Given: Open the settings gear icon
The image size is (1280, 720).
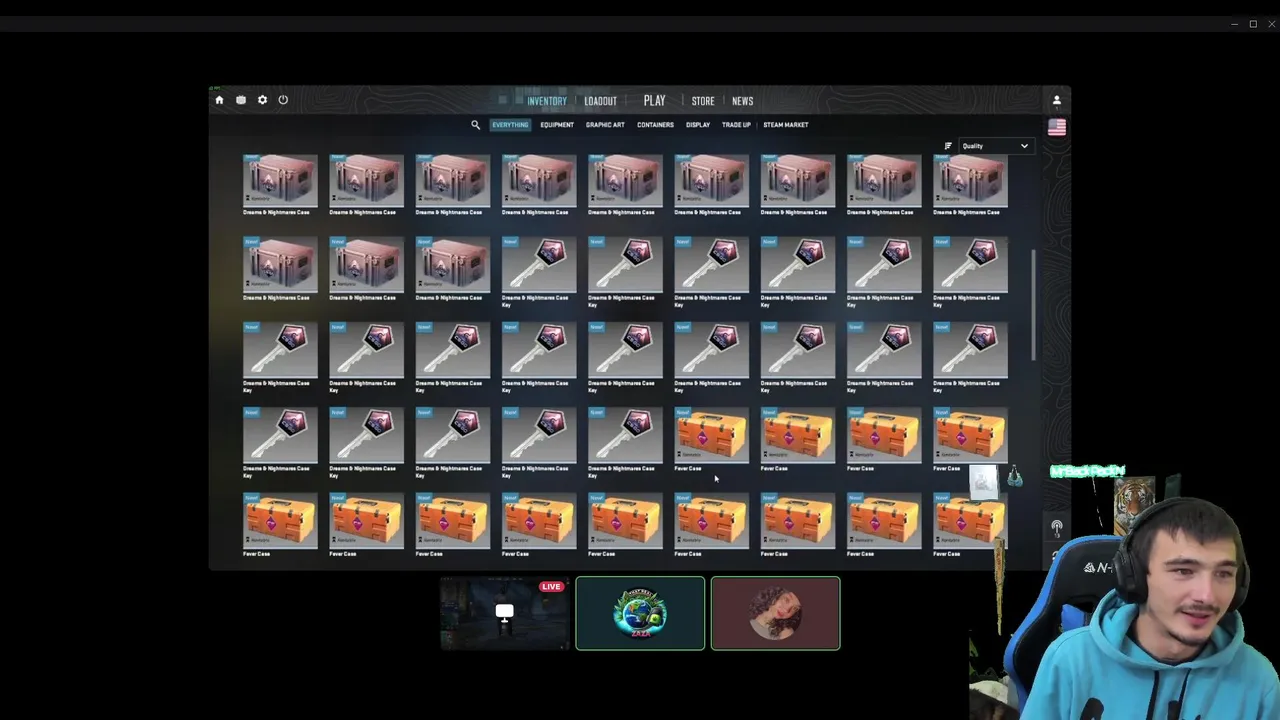Looking at the screenshot, I should (x=262, y=100).
